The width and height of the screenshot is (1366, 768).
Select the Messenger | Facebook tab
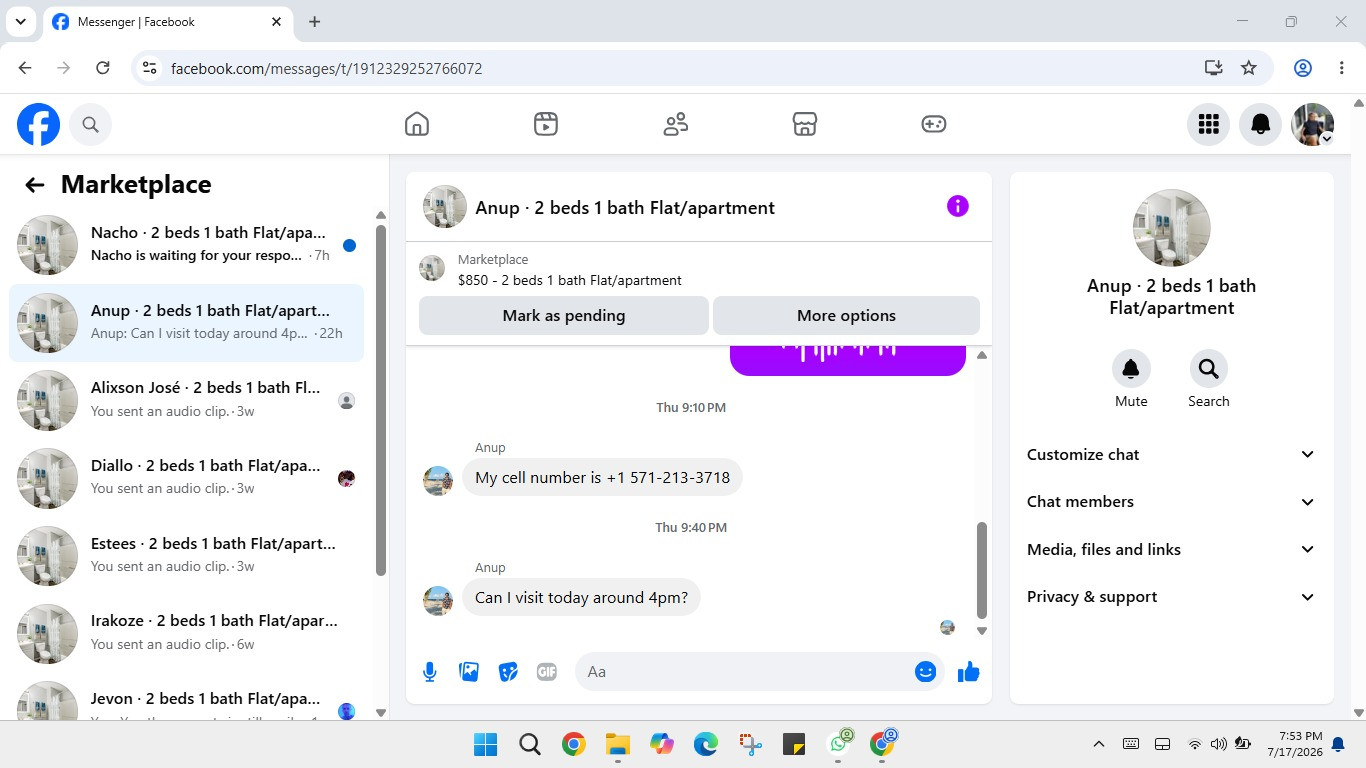tap(167, 22)
